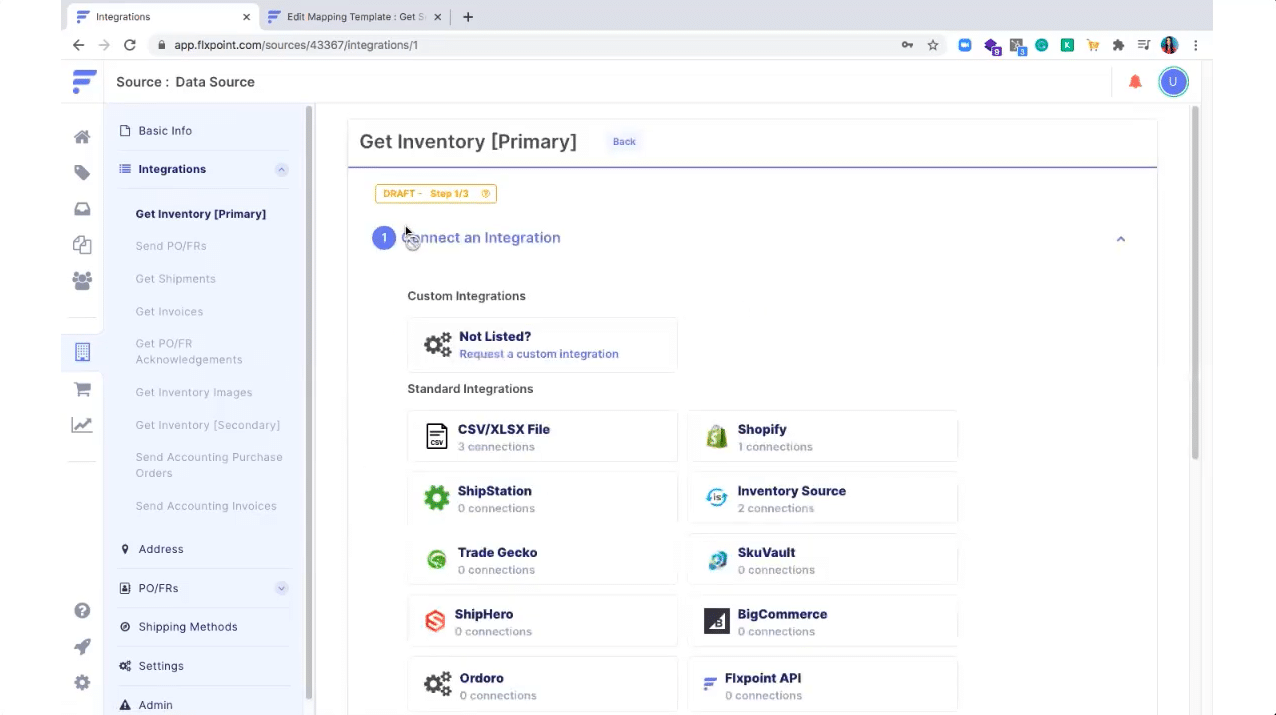This screenshot has width=1276, height=715.
Task: Bookmark page with star icon
Action: (x=933, y=45)
